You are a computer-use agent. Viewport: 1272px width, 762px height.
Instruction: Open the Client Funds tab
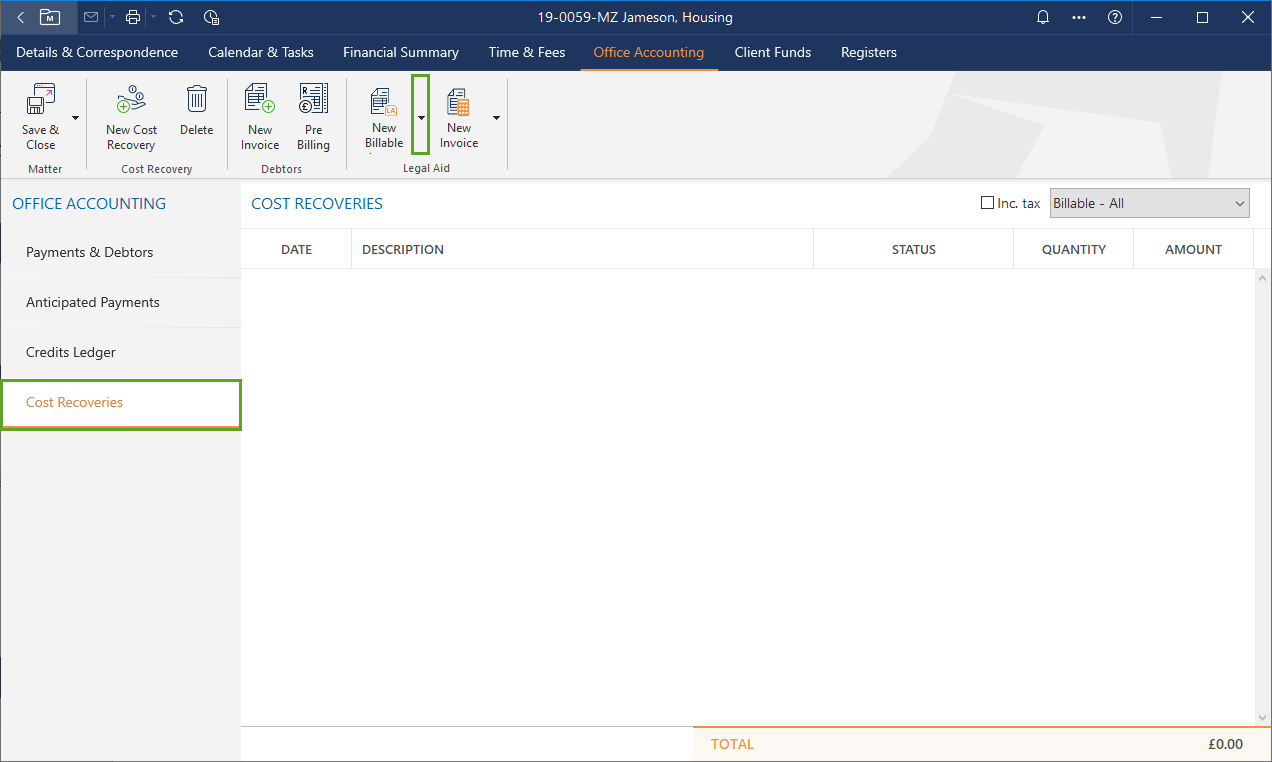tap(772, 52)
